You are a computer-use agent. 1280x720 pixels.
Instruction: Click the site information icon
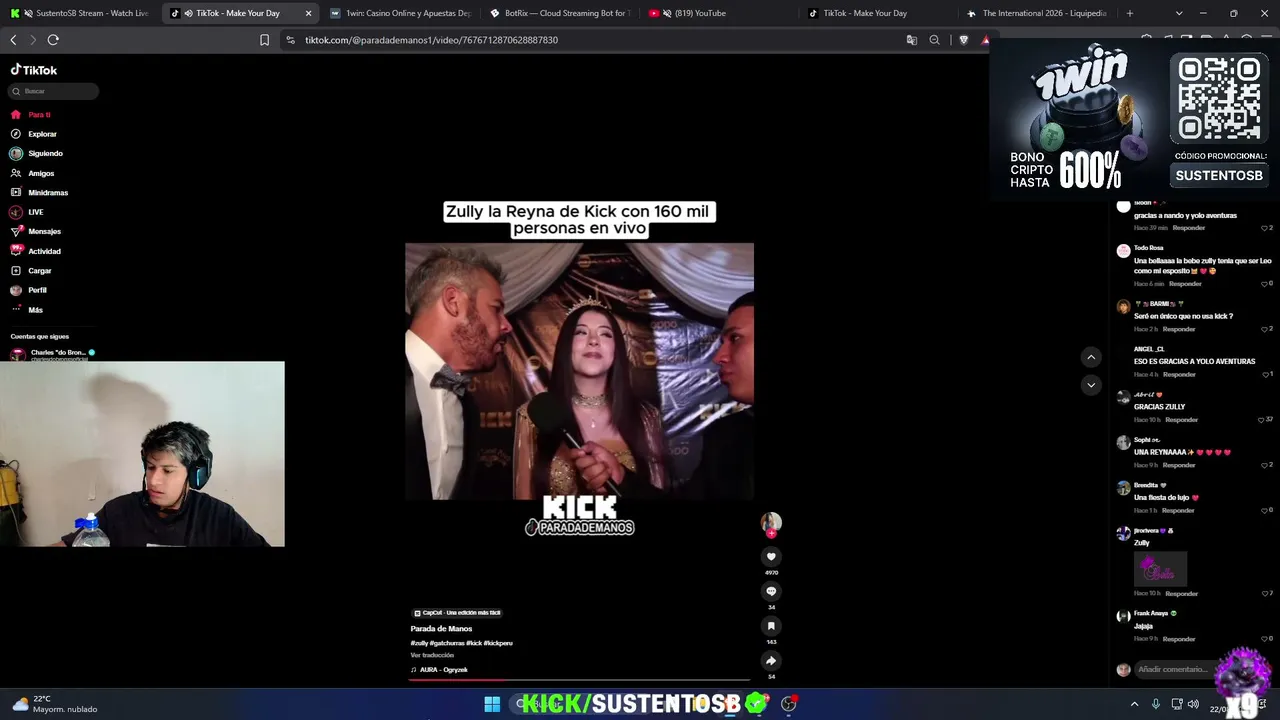(290, 40)
